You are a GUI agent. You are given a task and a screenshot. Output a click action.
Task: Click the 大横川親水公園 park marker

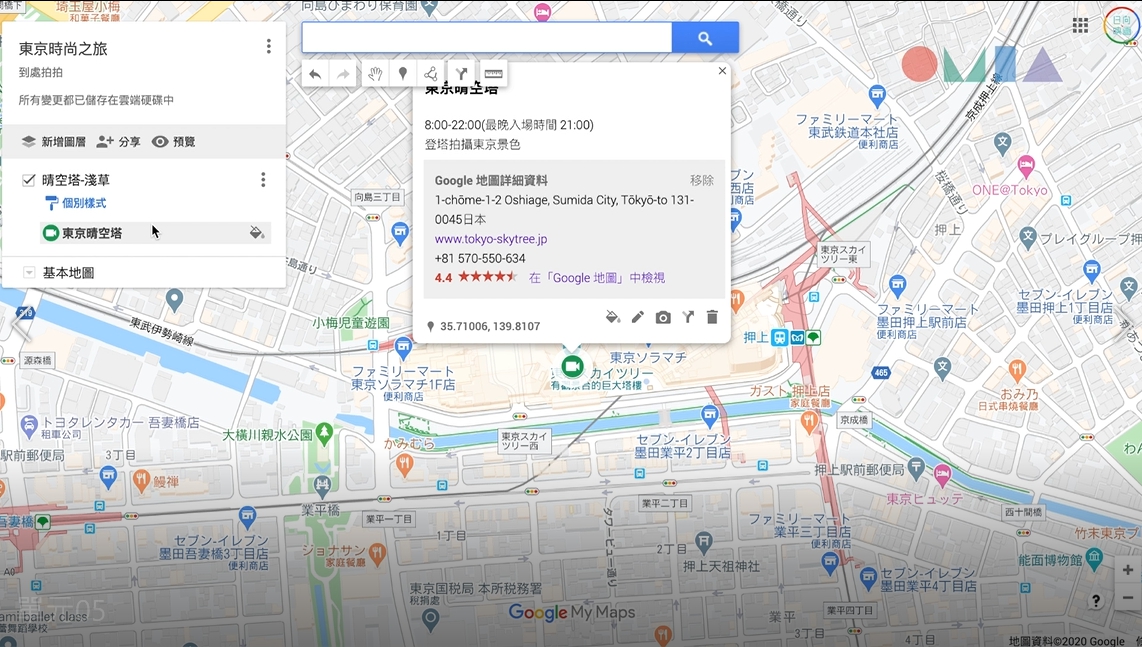325,433
